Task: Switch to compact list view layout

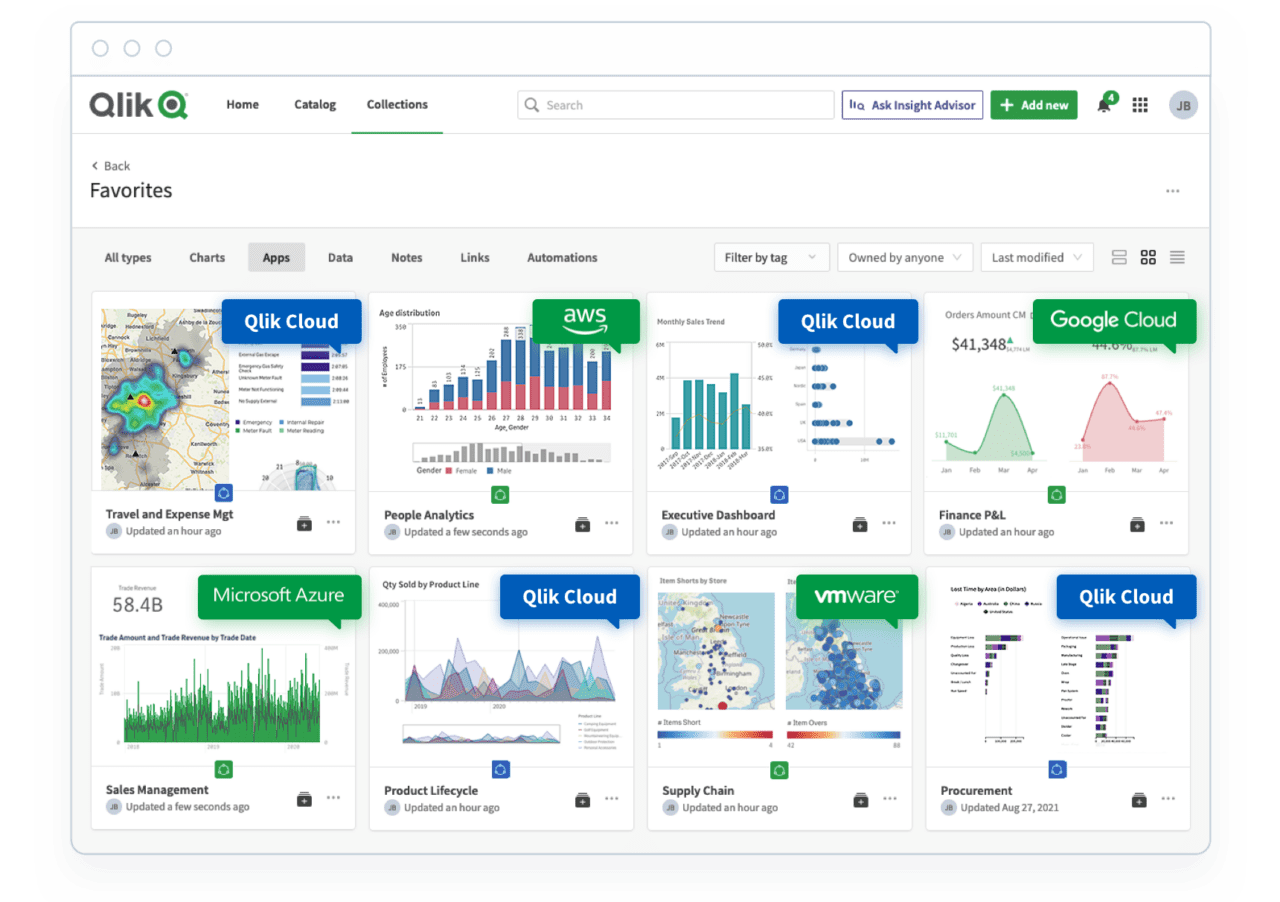Action: pyautogui.click(x=1119, y=257)
